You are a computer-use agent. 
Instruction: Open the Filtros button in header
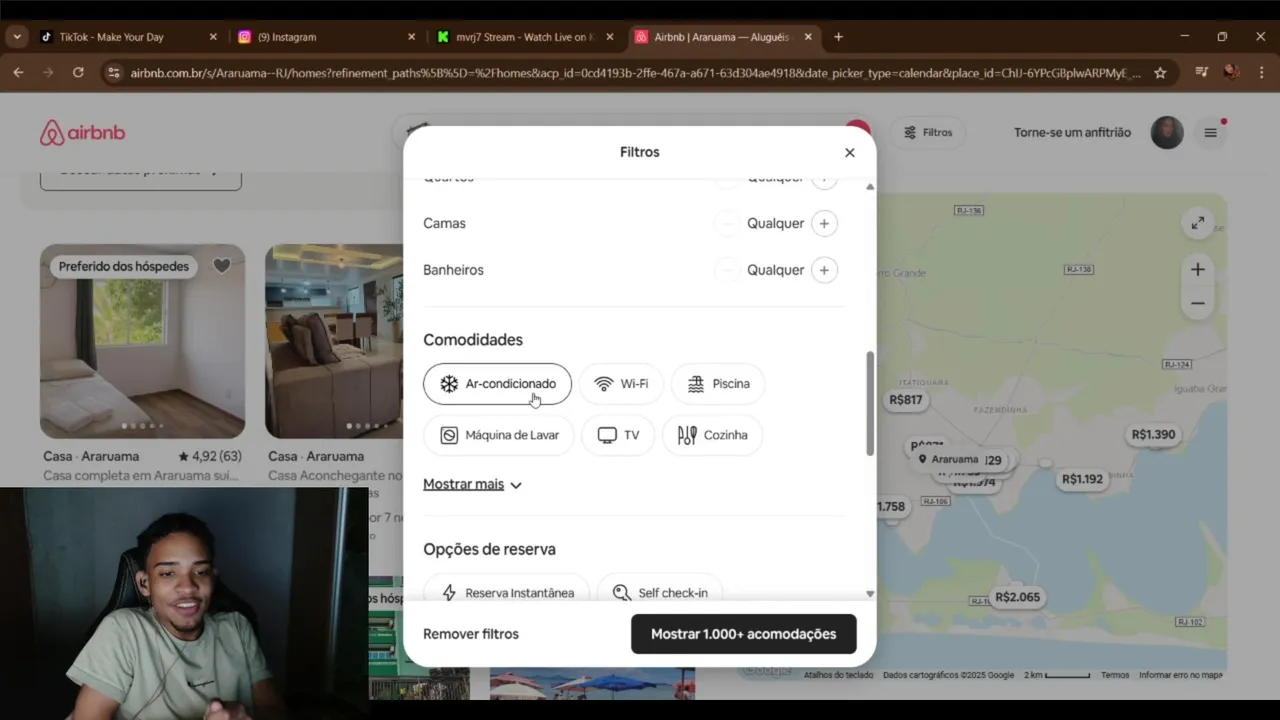click(928, 132)
